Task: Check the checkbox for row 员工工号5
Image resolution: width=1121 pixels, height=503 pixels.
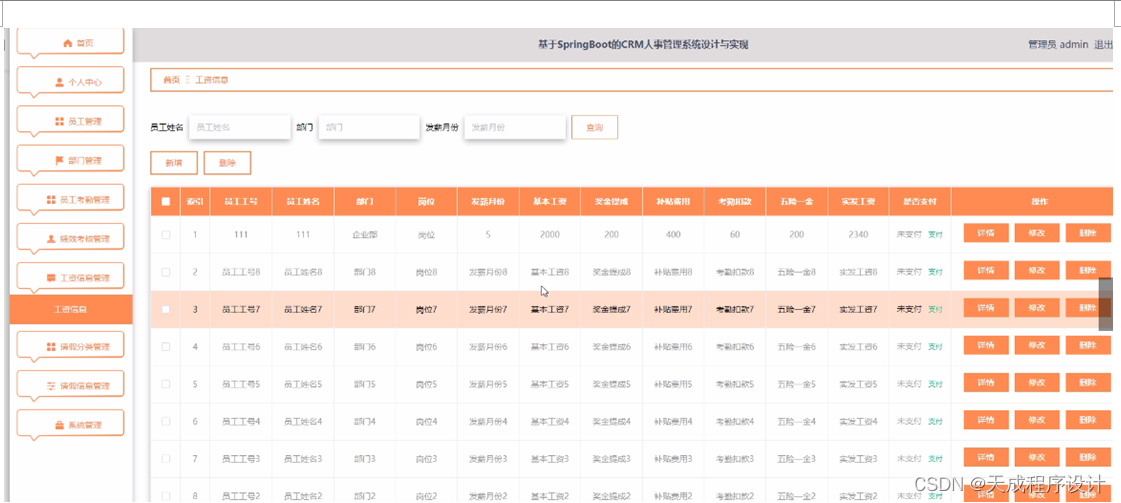Action: click(x=166, y=384)
